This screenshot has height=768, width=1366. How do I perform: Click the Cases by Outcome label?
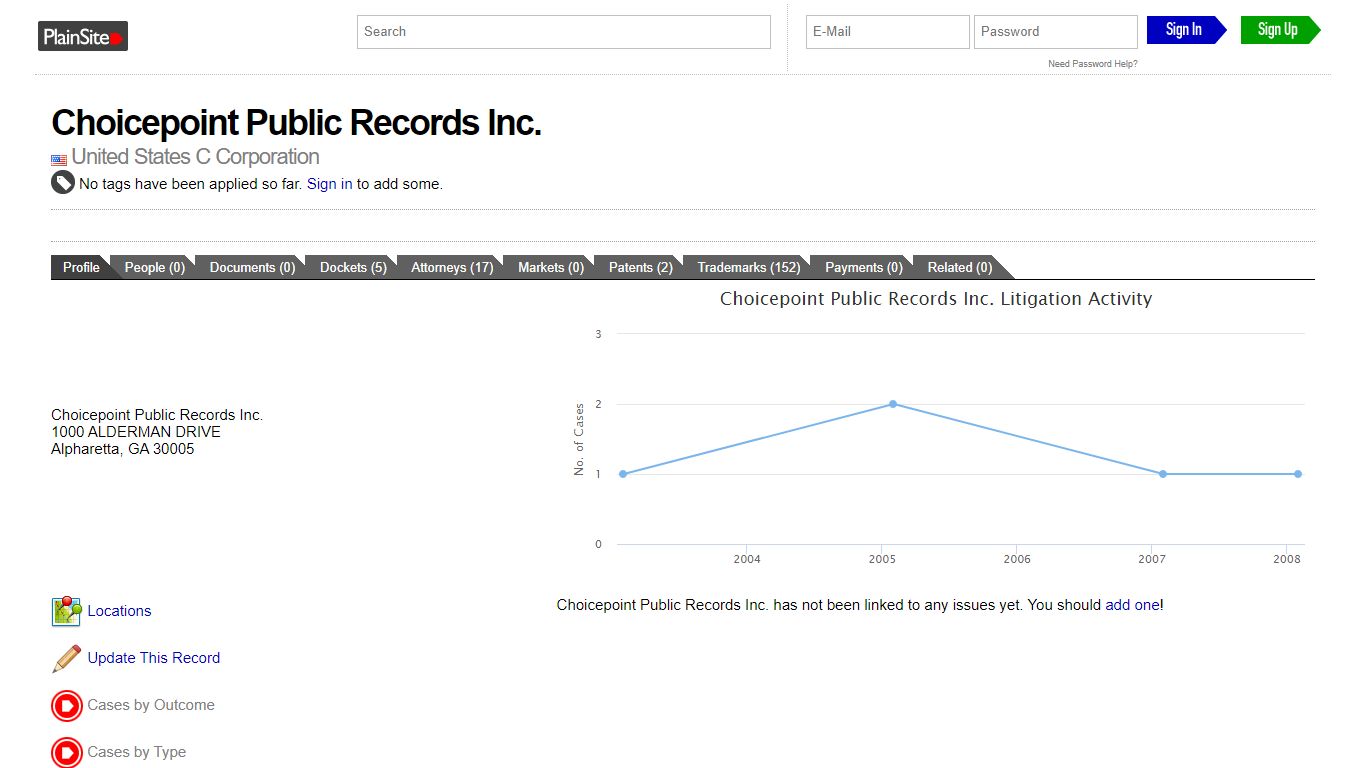[151, 705]
